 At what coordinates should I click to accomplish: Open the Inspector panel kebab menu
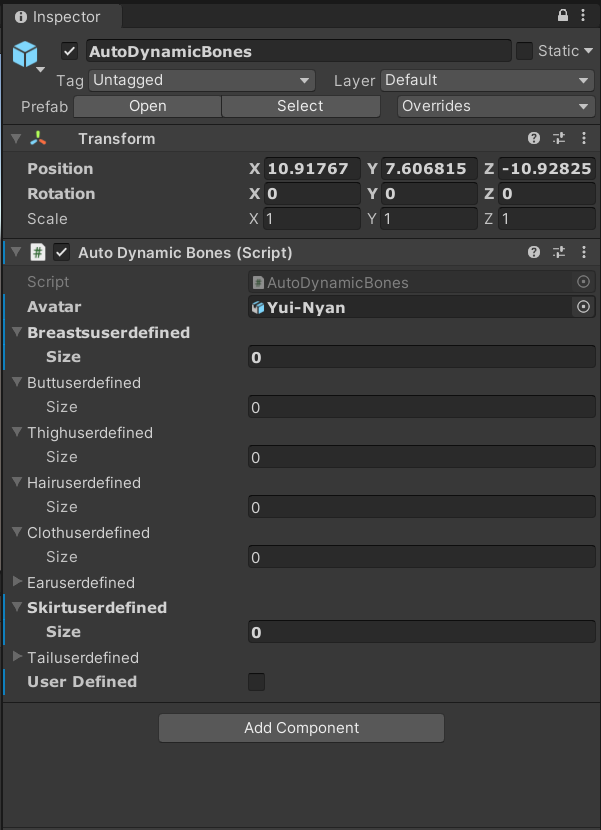coord(585,16)
